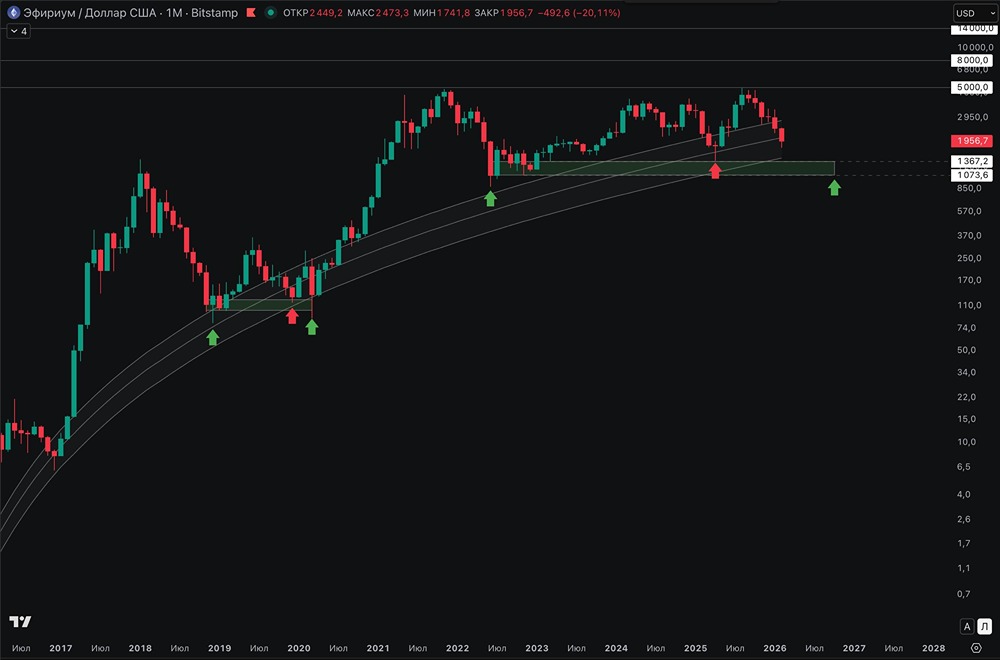The image size is (1000, 660).
Task: Click the Ethereum symbol logo icon
Action: [13, 12]
